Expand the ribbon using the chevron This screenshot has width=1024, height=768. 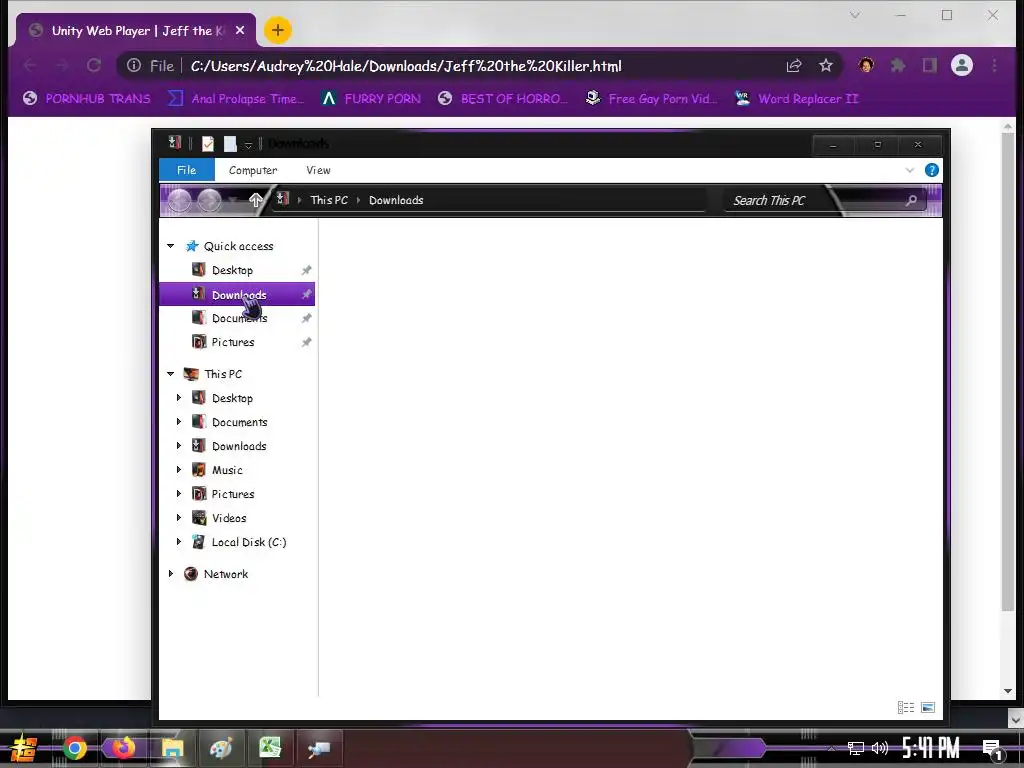910,170
